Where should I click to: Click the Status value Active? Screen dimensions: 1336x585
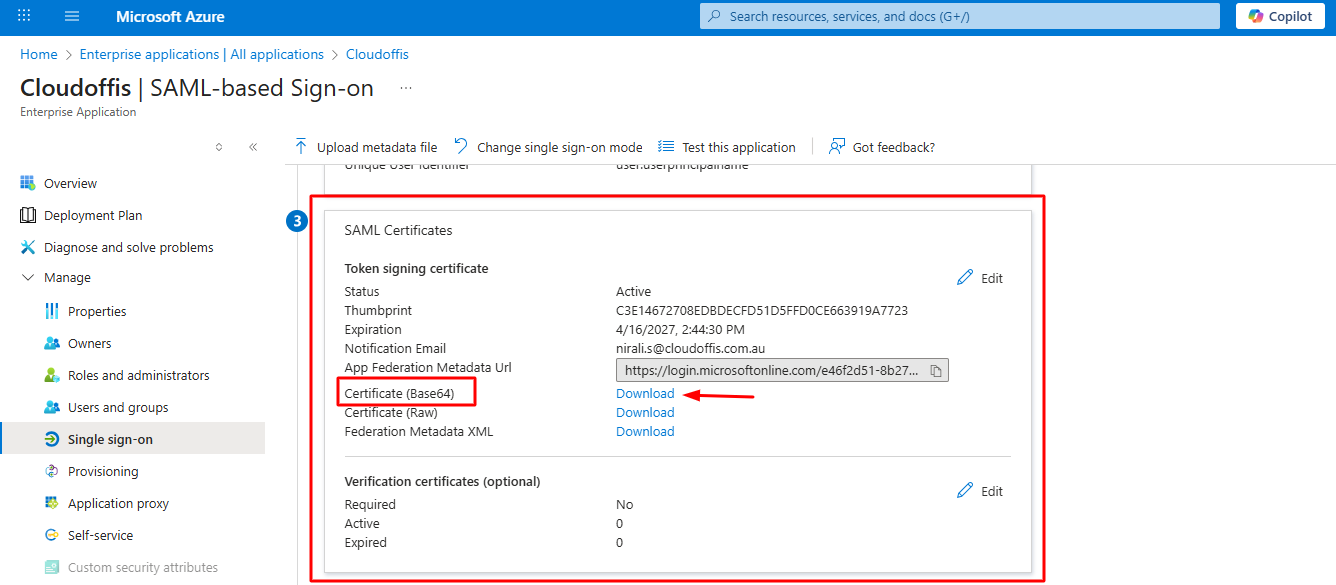tap(633, 291)
